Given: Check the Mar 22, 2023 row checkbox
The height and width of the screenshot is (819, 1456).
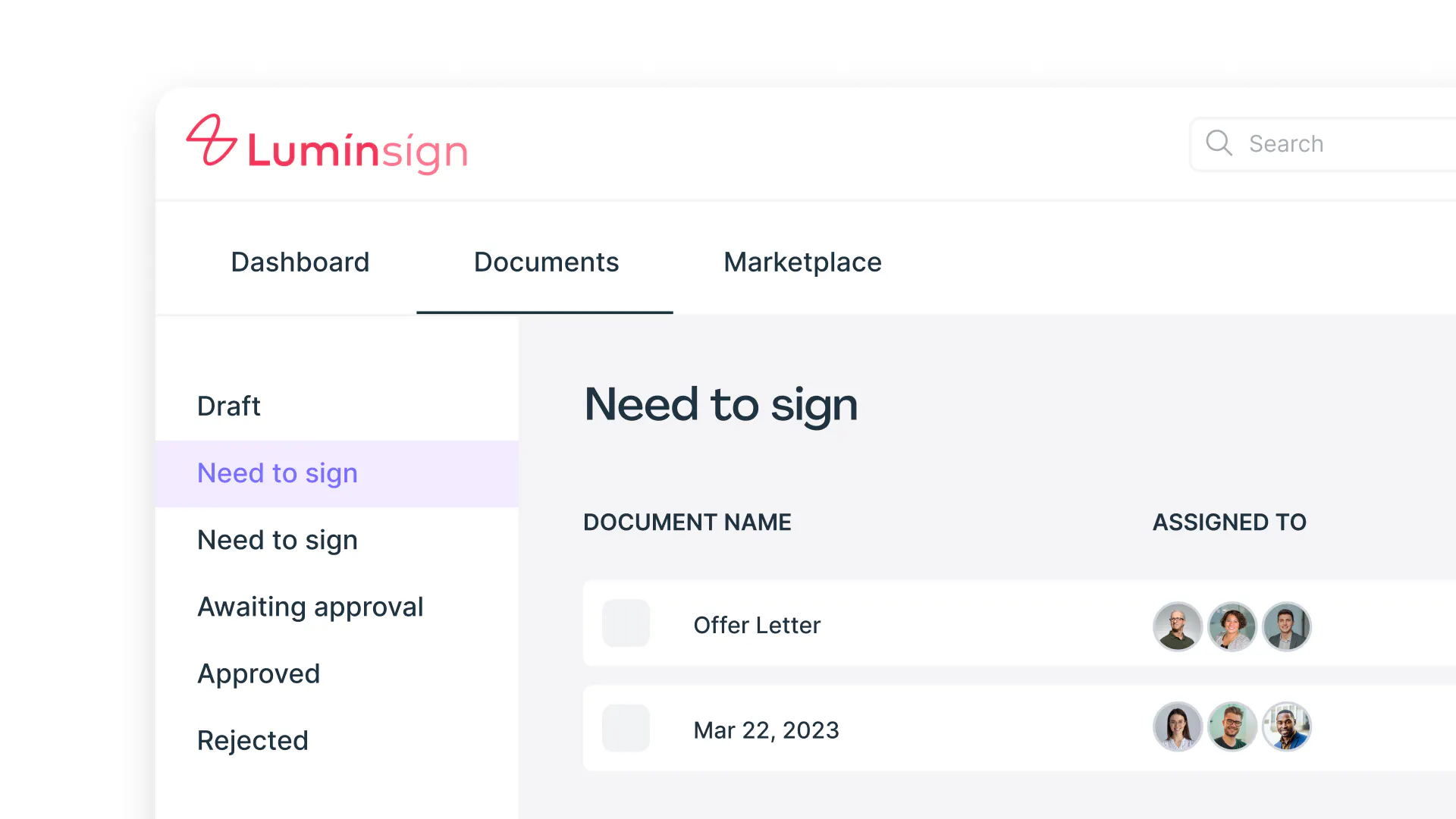Looking at the screenshot, I should click(x=626, y=728).
